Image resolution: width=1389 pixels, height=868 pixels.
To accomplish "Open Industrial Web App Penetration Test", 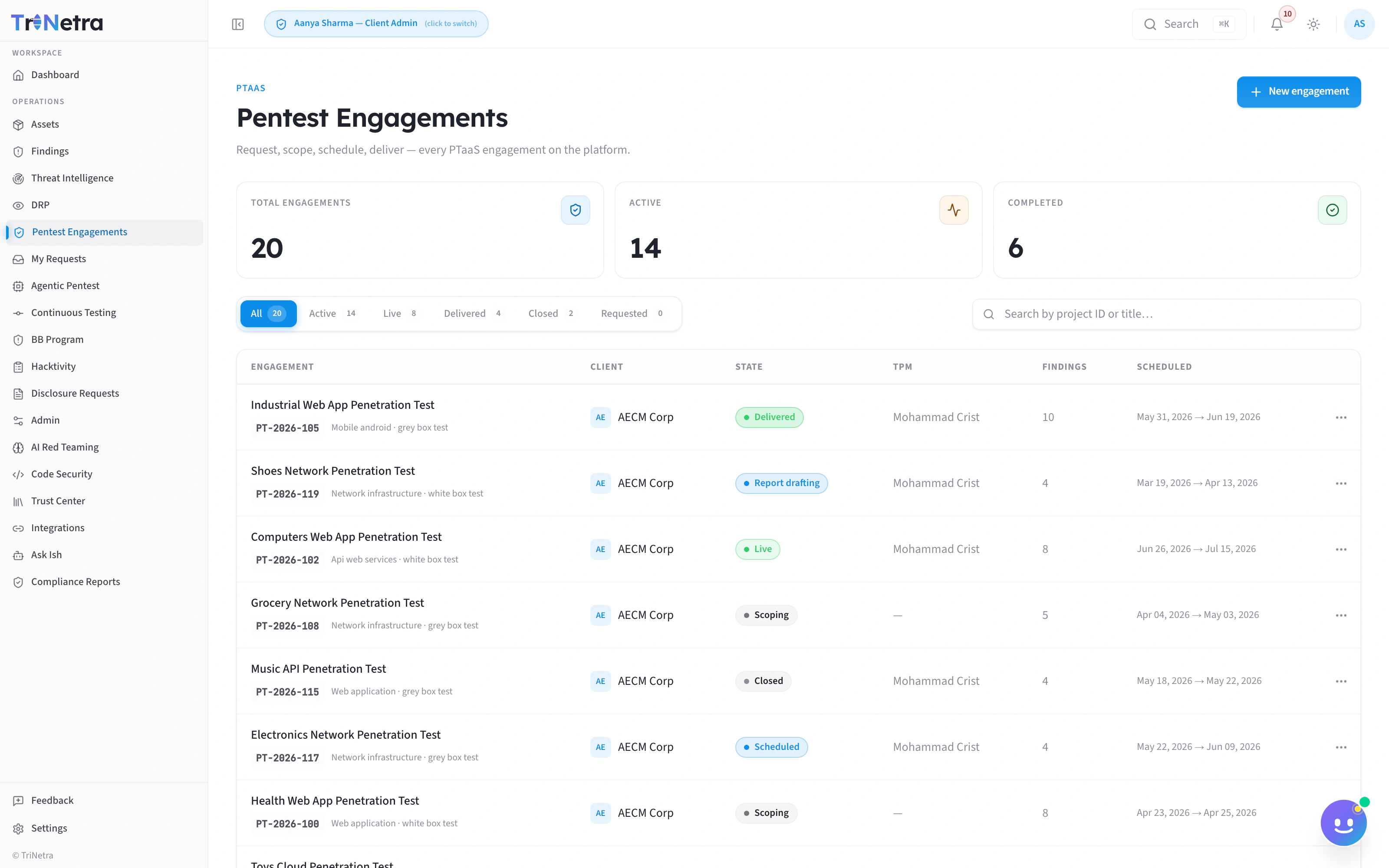I will pos(342,405).
